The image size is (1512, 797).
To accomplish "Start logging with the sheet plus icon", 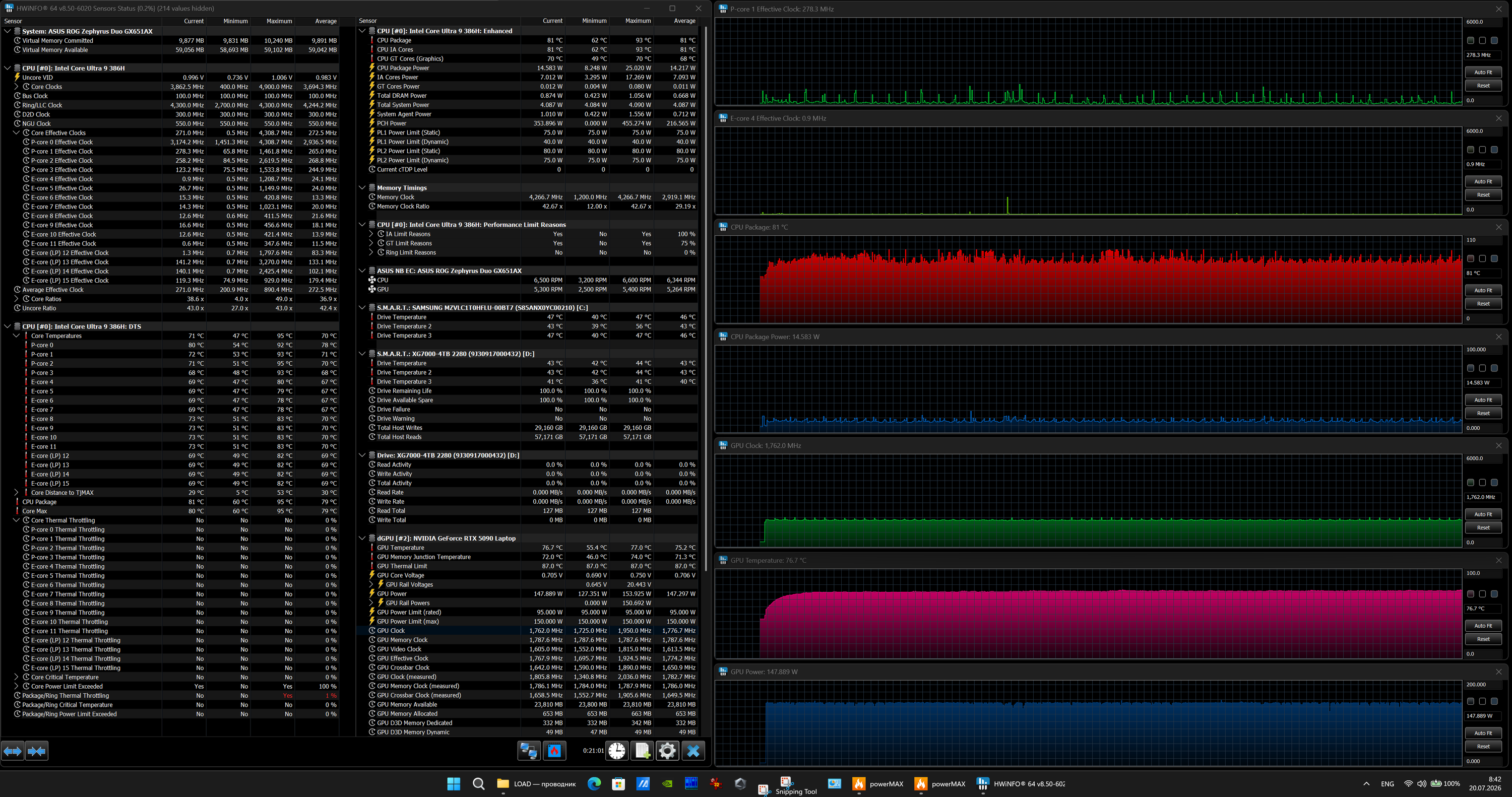I will [x=642, y=751].
